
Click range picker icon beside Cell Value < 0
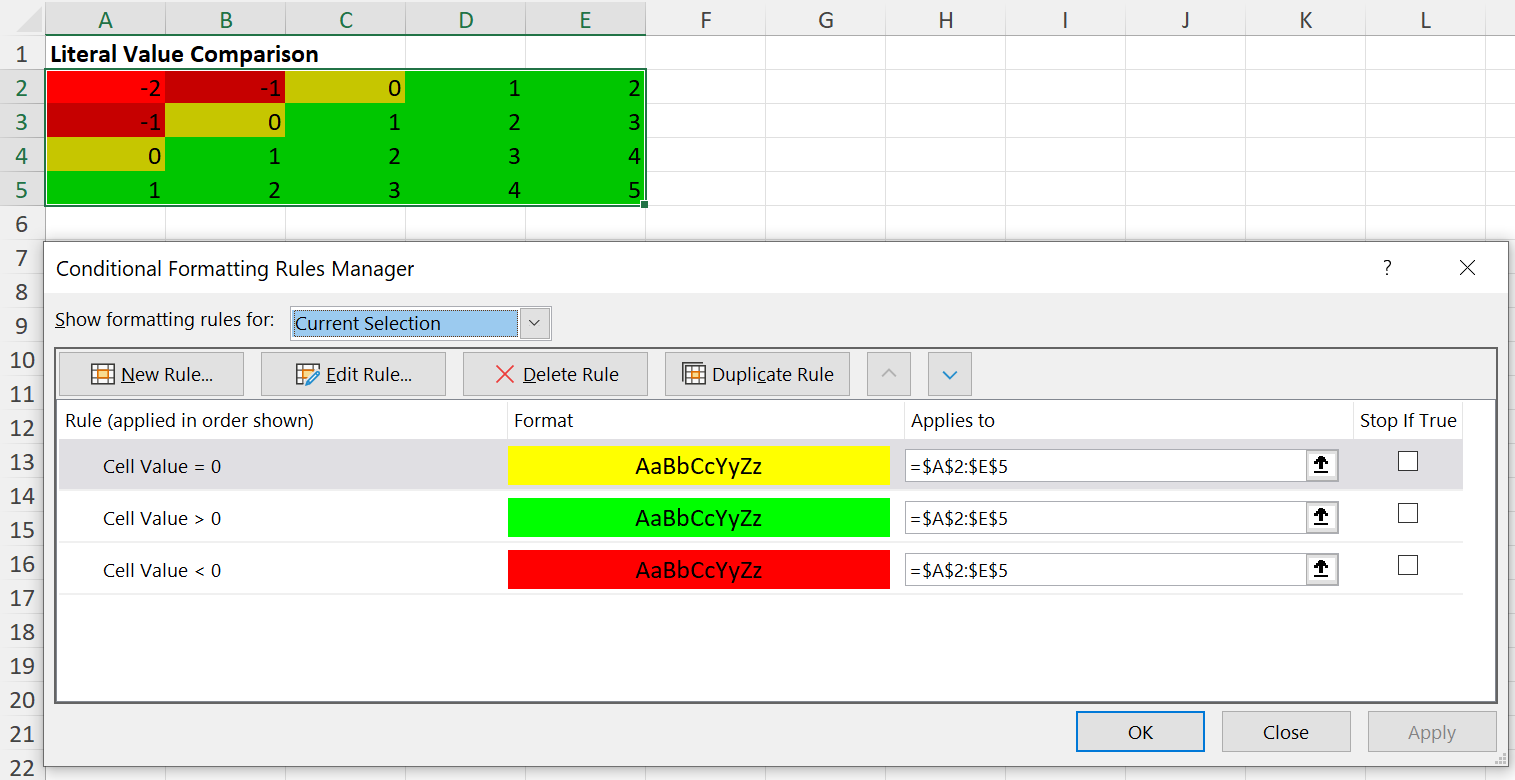tap(1320, 569)
